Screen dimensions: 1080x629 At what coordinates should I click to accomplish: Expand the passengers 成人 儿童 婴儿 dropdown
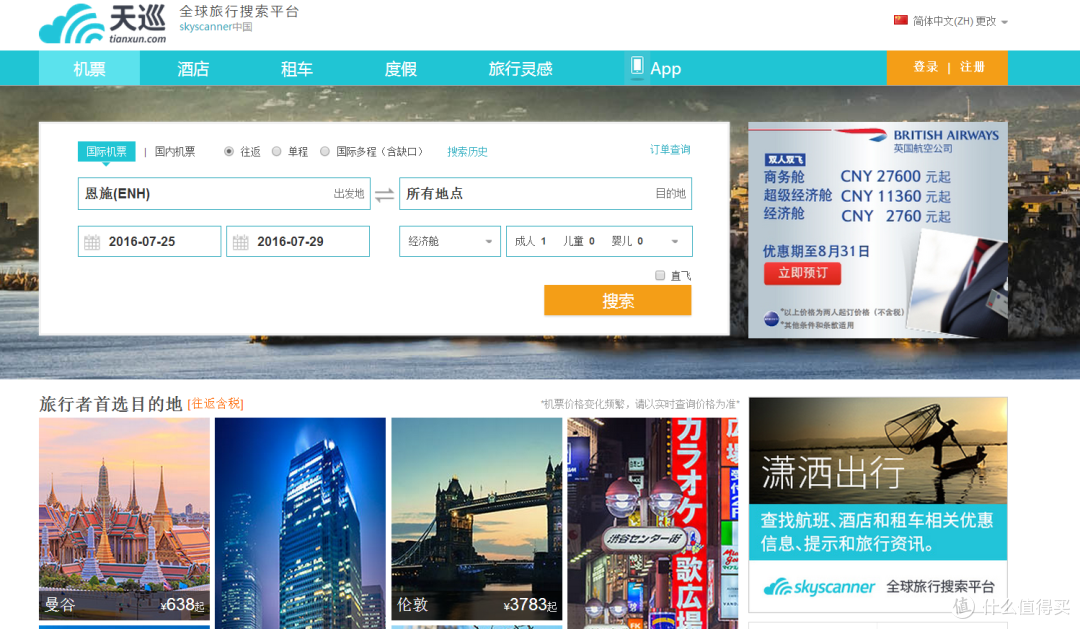(x=599, y=241)
